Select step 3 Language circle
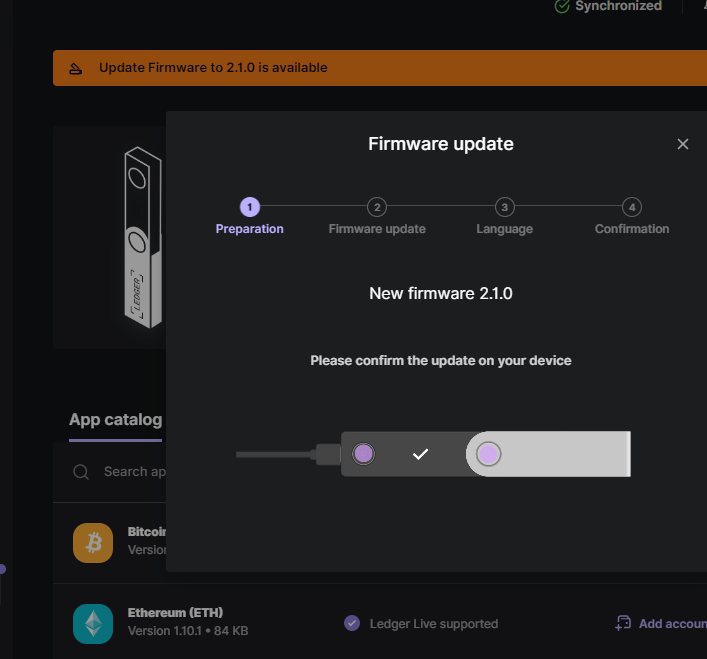 tap(505, 207)
